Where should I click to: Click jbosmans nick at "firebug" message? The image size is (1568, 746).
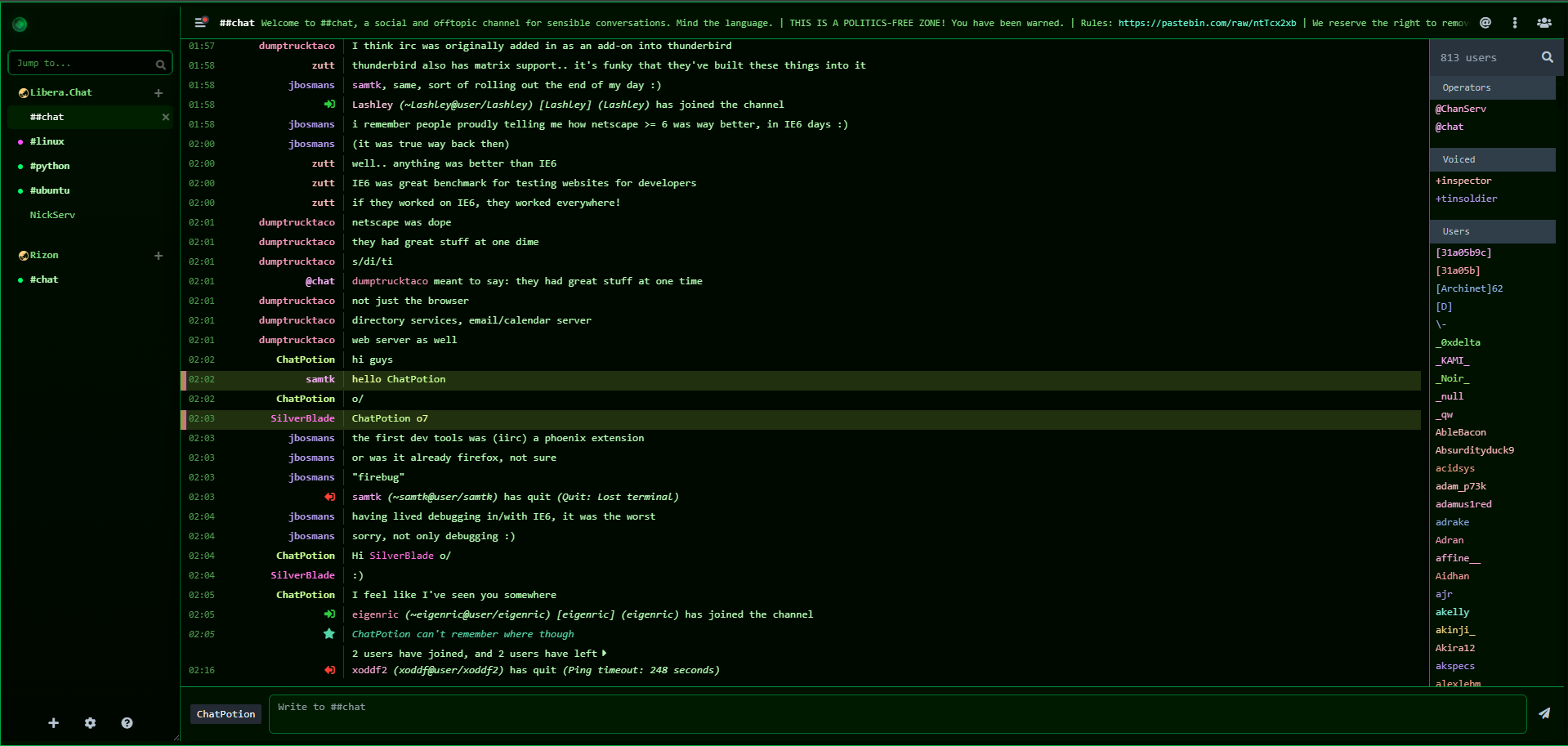click(311, 477)
